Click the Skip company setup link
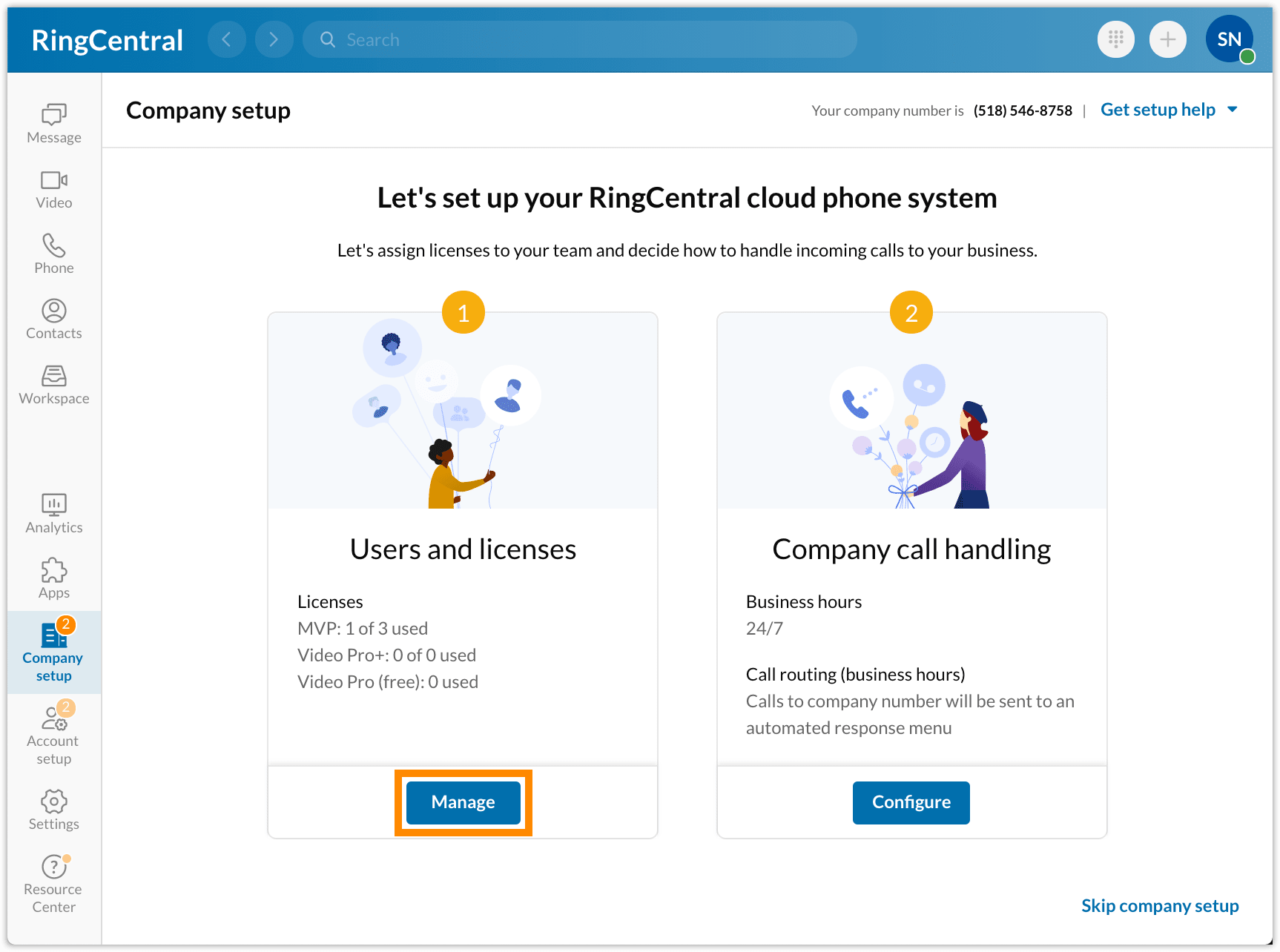This screenshot has height=952, width=1280. point(1159,905)
